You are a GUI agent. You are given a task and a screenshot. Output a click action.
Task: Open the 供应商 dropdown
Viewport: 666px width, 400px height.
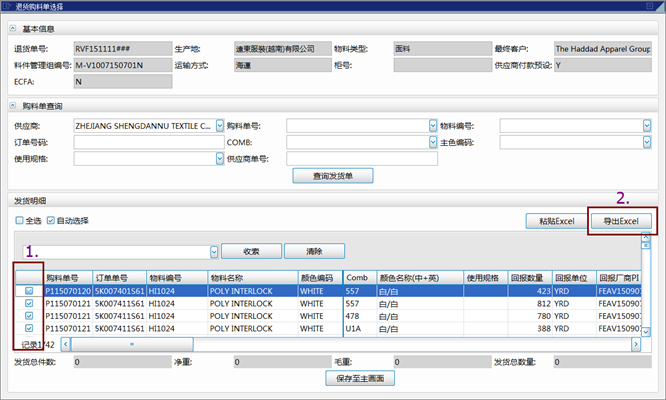click(x=218, y=127)
